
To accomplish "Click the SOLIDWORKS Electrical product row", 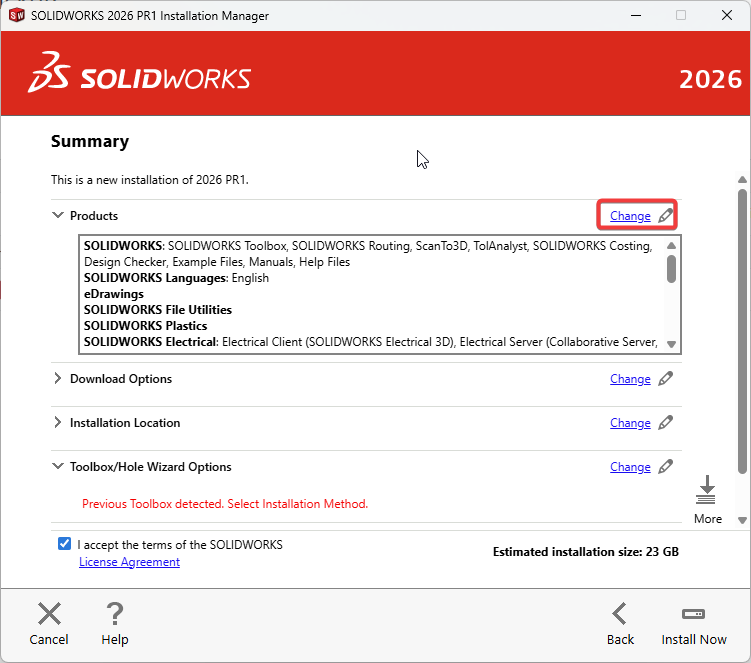I will 370,342.
